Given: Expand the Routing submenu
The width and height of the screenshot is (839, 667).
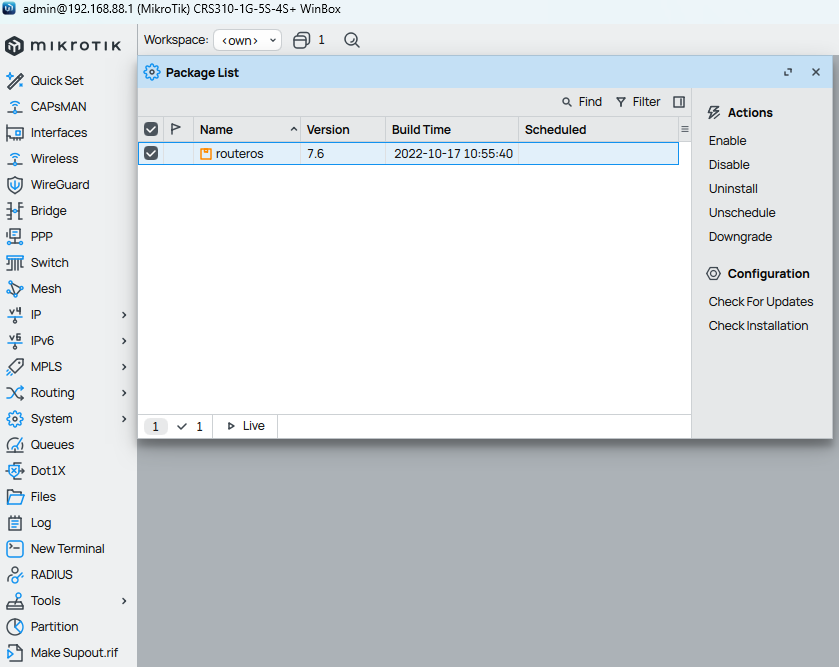Looking at the screenshot, I should point(124,393).
